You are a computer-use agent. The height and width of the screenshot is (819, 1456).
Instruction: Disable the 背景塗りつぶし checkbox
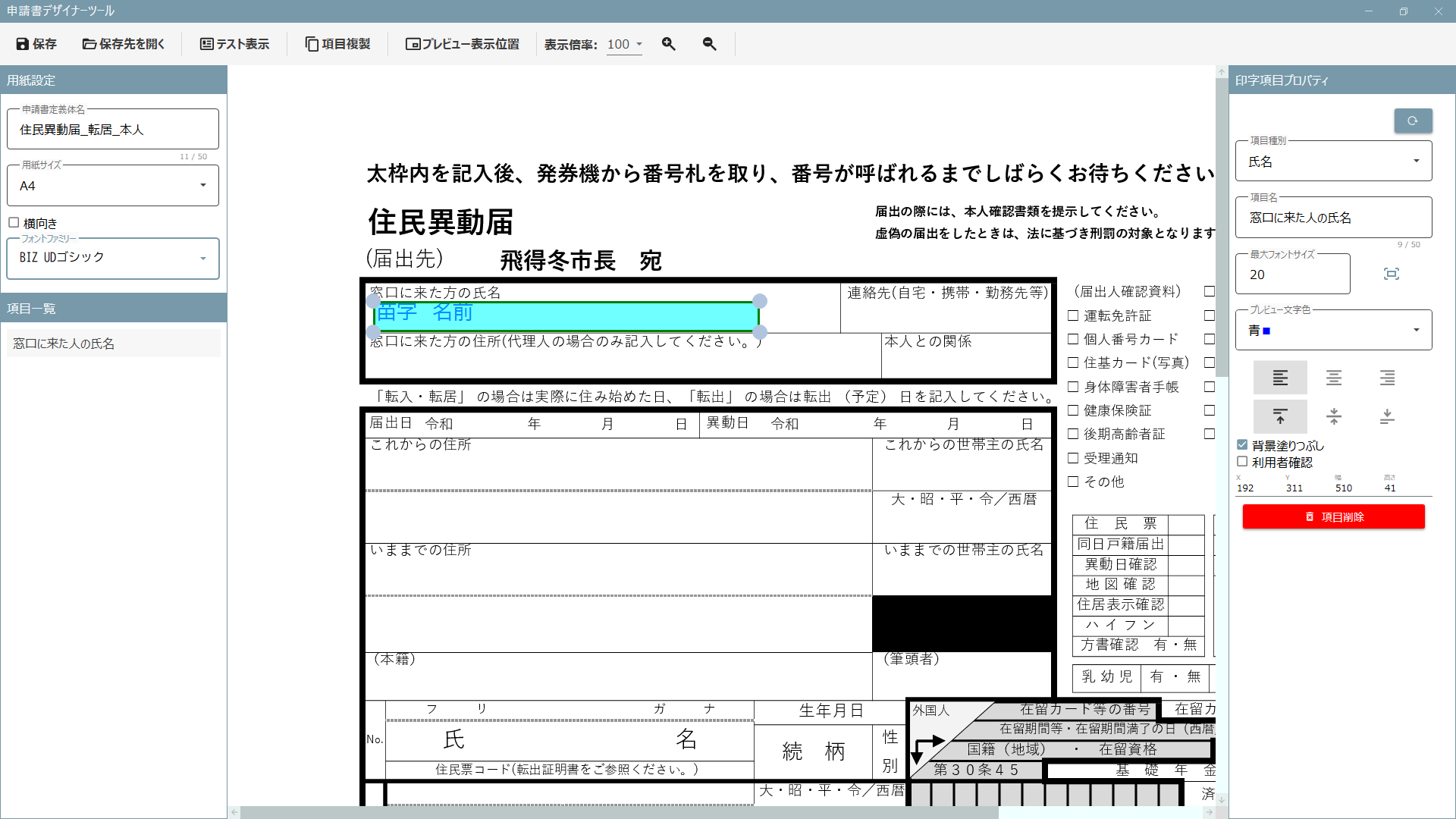[1242, 444]
